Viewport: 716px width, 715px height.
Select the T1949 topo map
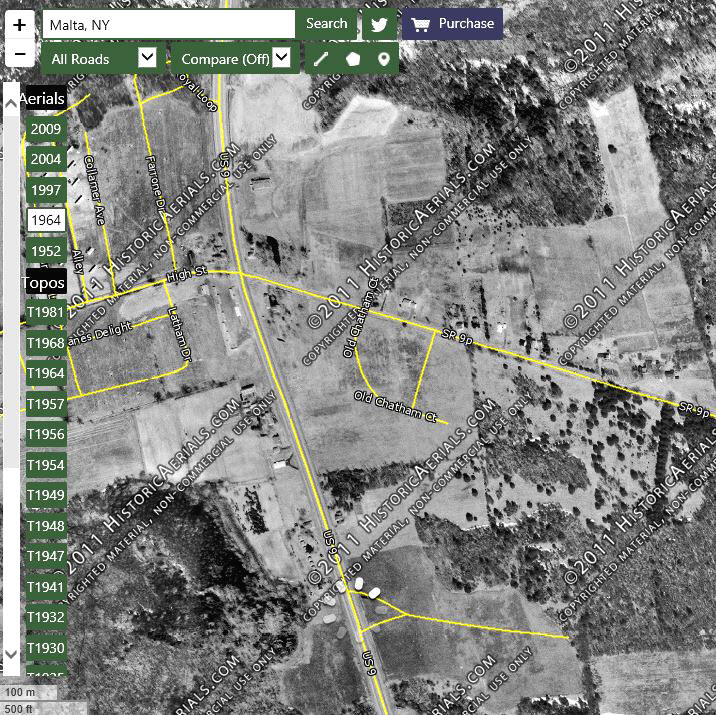pos(46,495)
